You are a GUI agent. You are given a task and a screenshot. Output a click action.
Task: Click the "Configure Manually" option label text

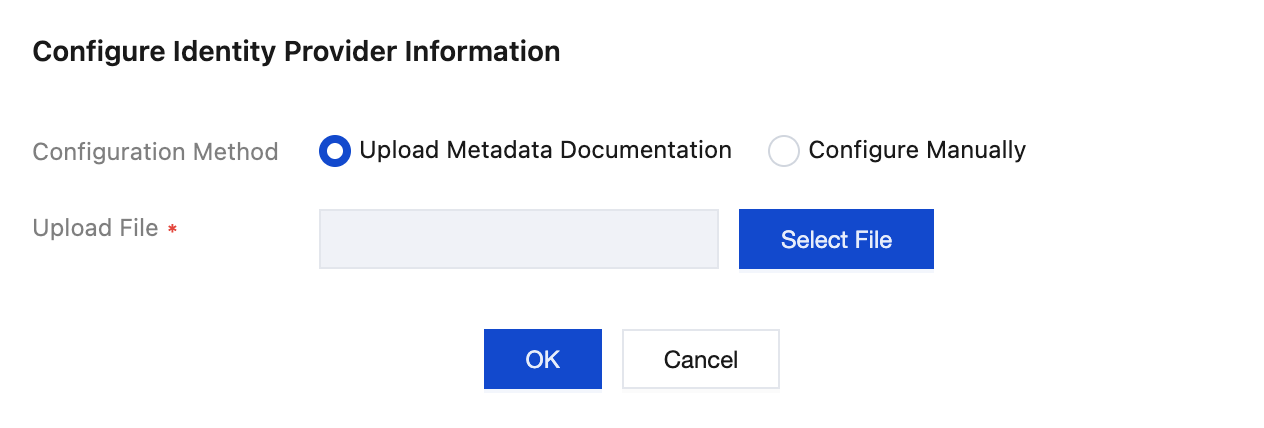click(x=917, y=150)
